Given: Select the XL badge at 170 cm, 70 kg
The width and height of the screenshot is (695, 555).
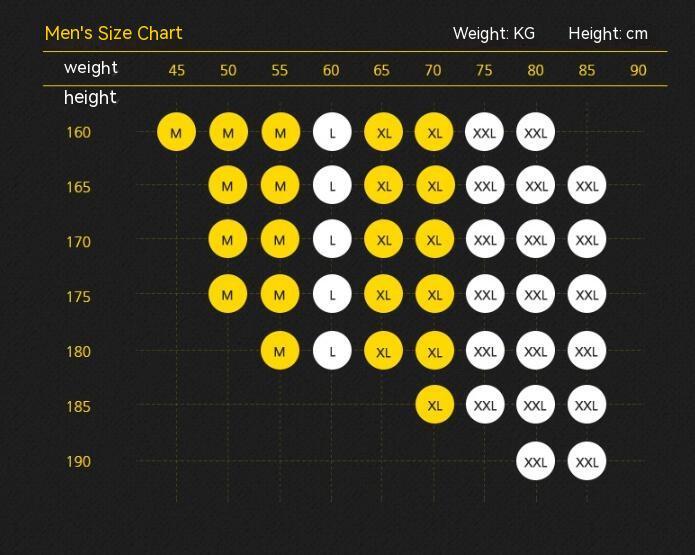Looking at the screenshot, I should point(434,240).
